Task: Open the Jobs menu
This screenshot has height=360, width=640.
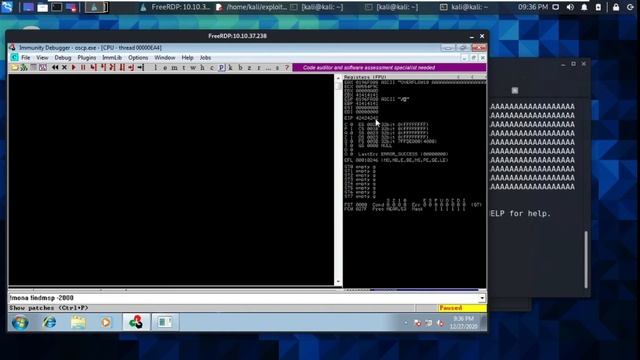Action: [x=205, y=58]
